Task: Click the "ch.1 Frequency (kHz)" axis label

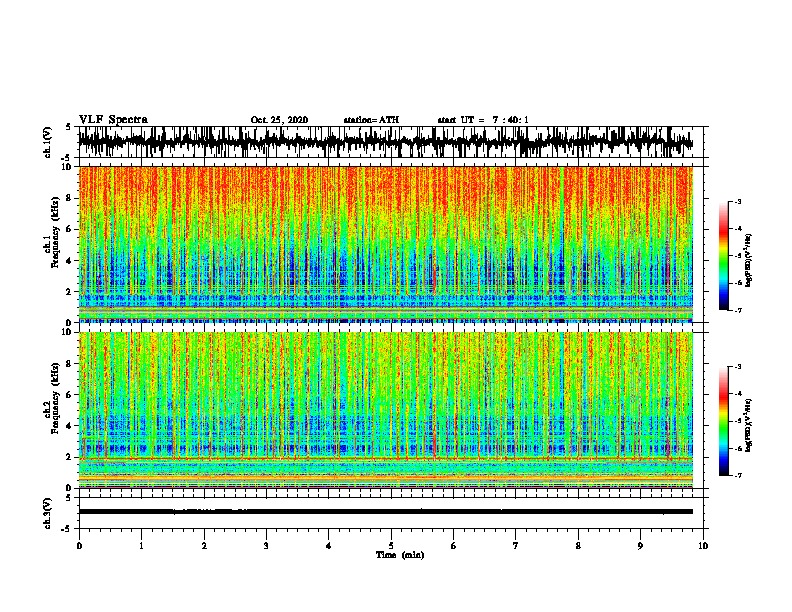Action: 52,232
